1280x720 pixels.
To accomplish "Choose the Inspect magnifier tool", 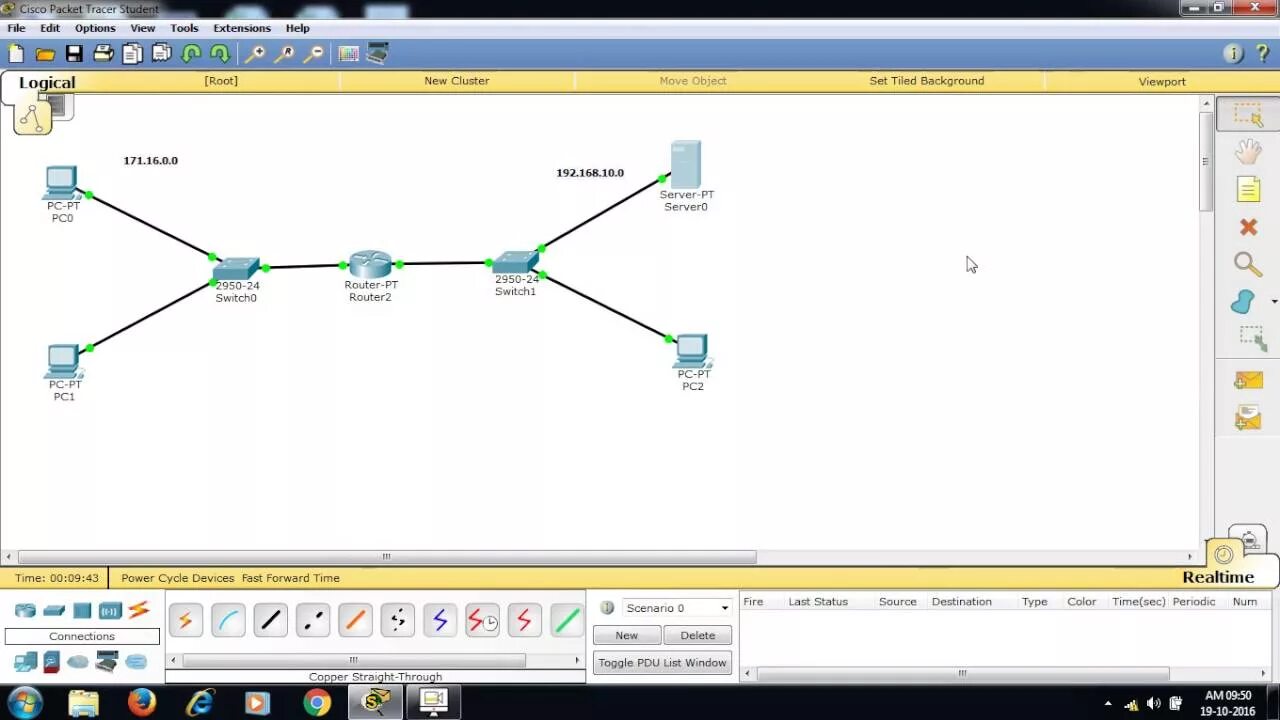I will point(1247,264).
